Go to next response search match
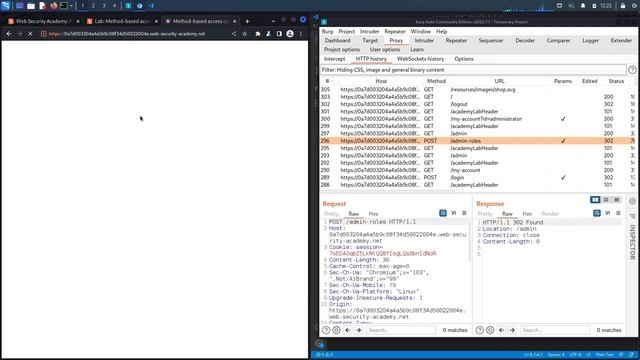The width and height of the screenshot is (640, 360). coord(512,330)
